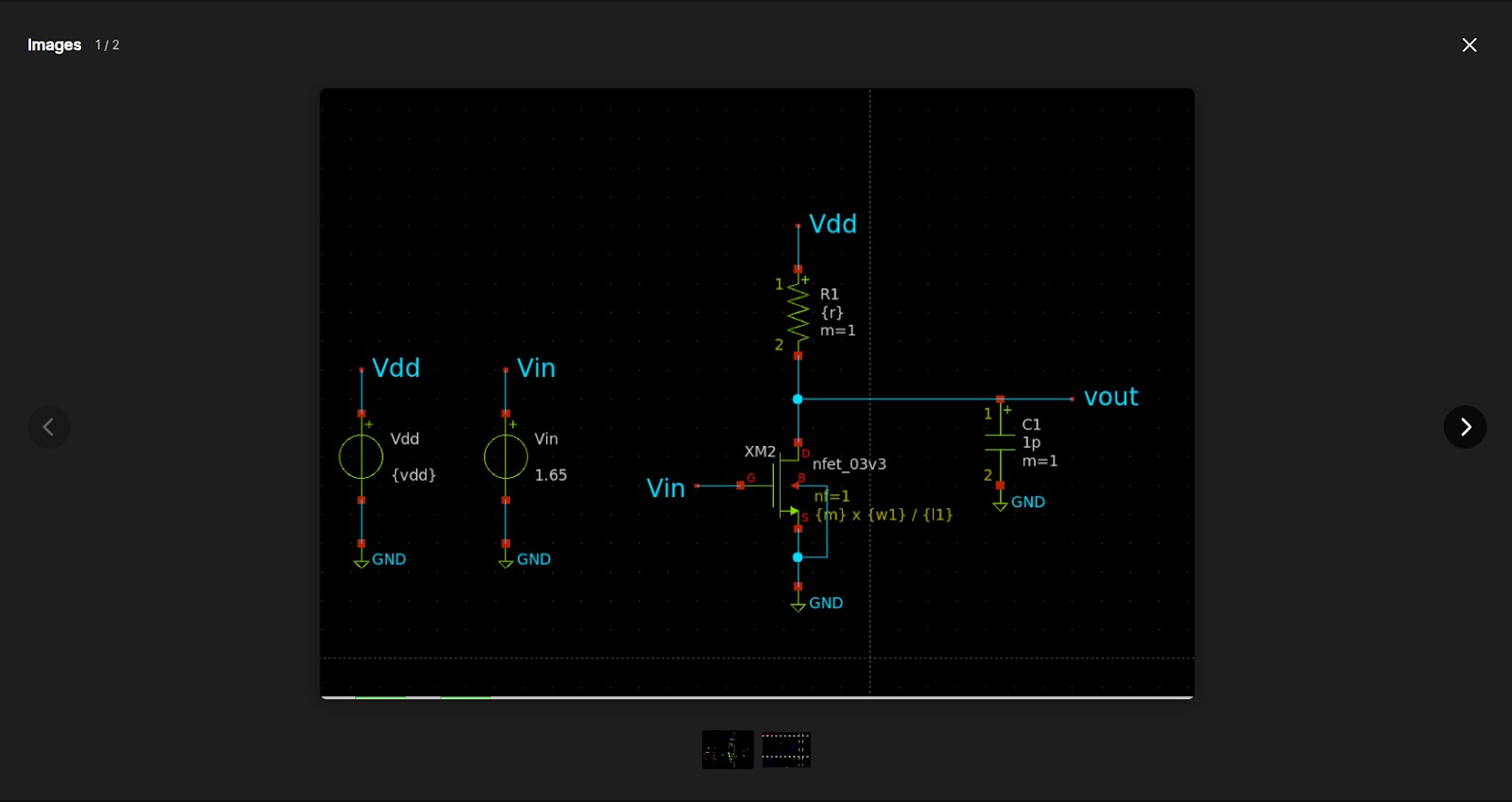
Task: Click the 'R1' resistor label
Action: tap(830, 294)
